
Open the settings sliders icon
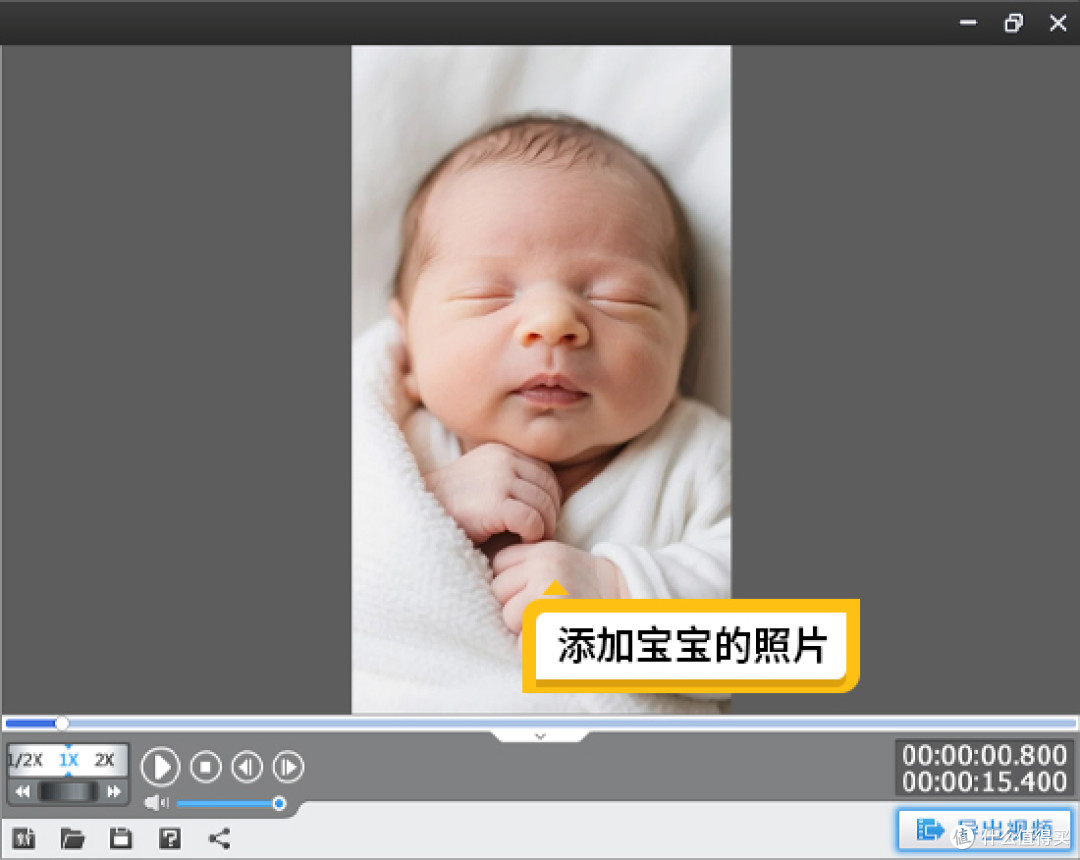click(x=24, y=839)
